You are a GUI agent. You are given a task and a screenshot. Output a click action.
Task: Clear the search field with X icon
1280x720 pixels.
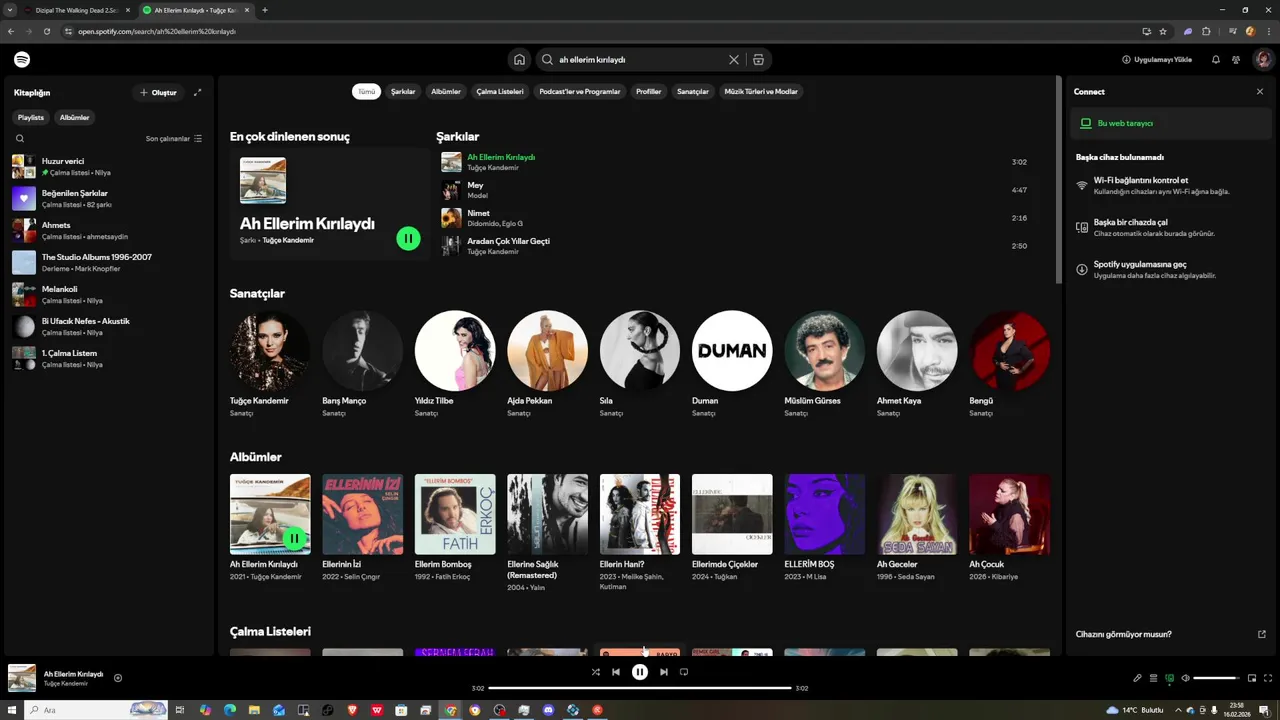(x=734, y=59)
